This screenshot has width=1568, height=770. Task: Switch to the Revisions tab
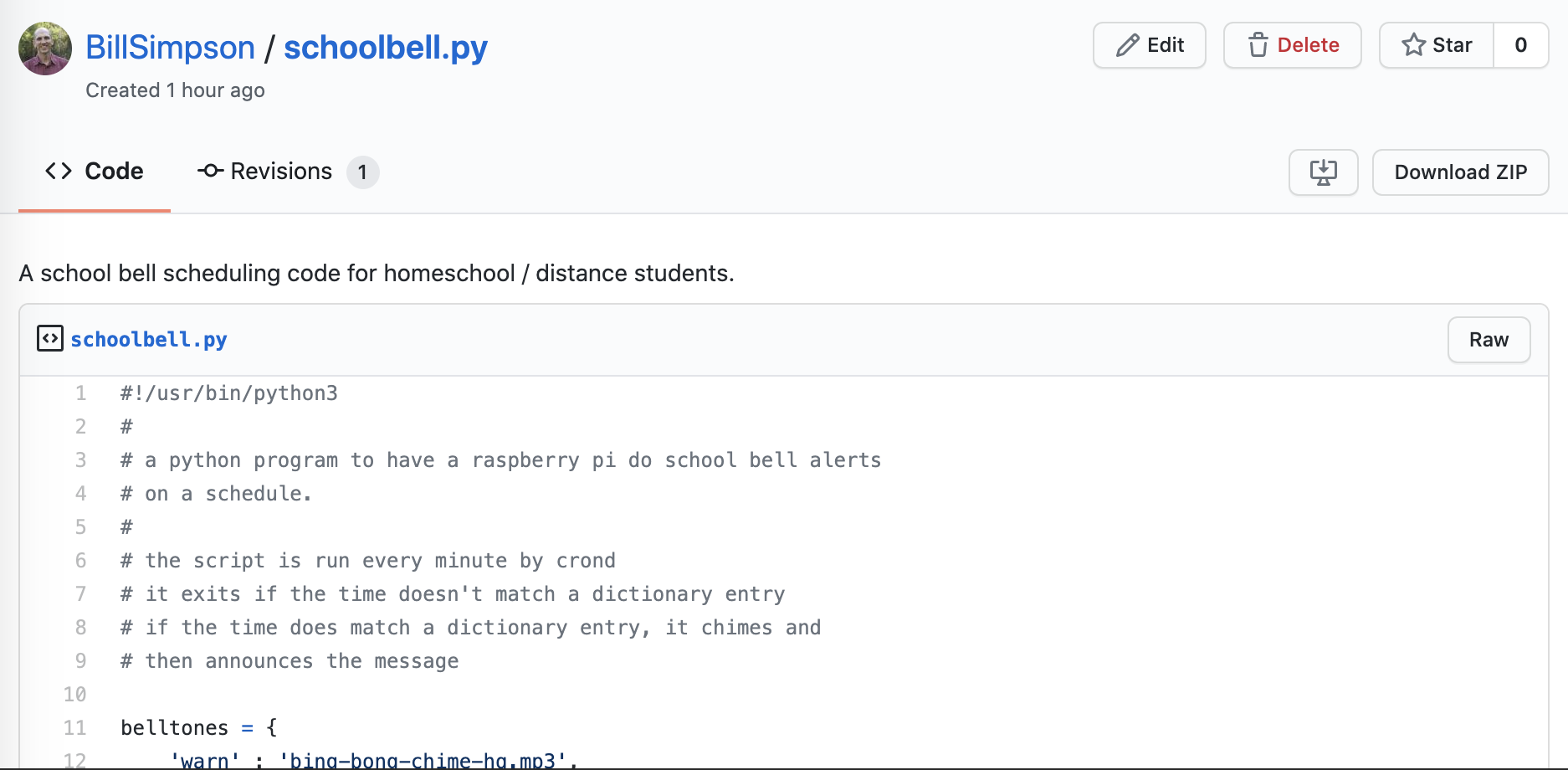281,171
